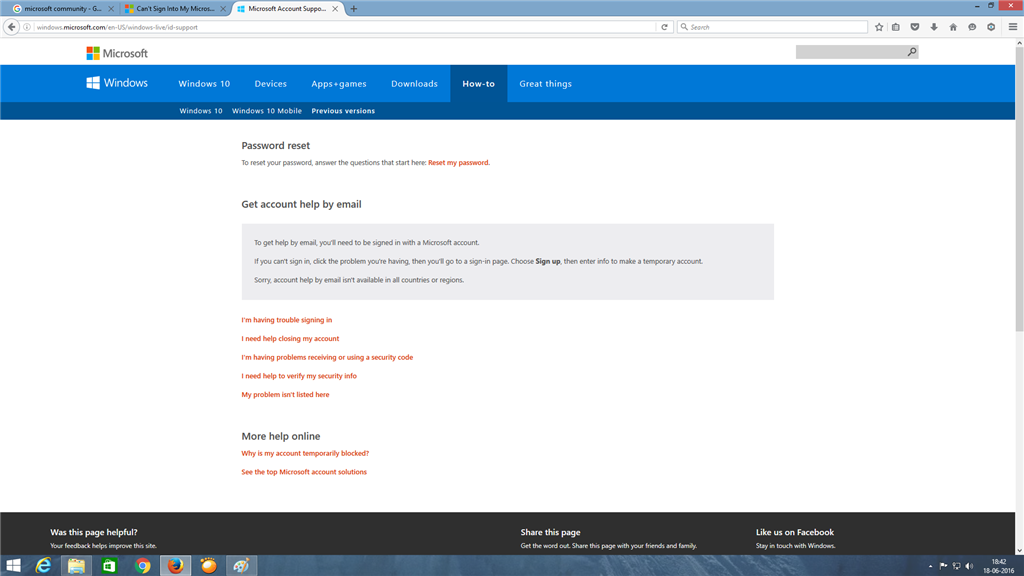Click the Microsoft site search field

click(x=850, y=52)
